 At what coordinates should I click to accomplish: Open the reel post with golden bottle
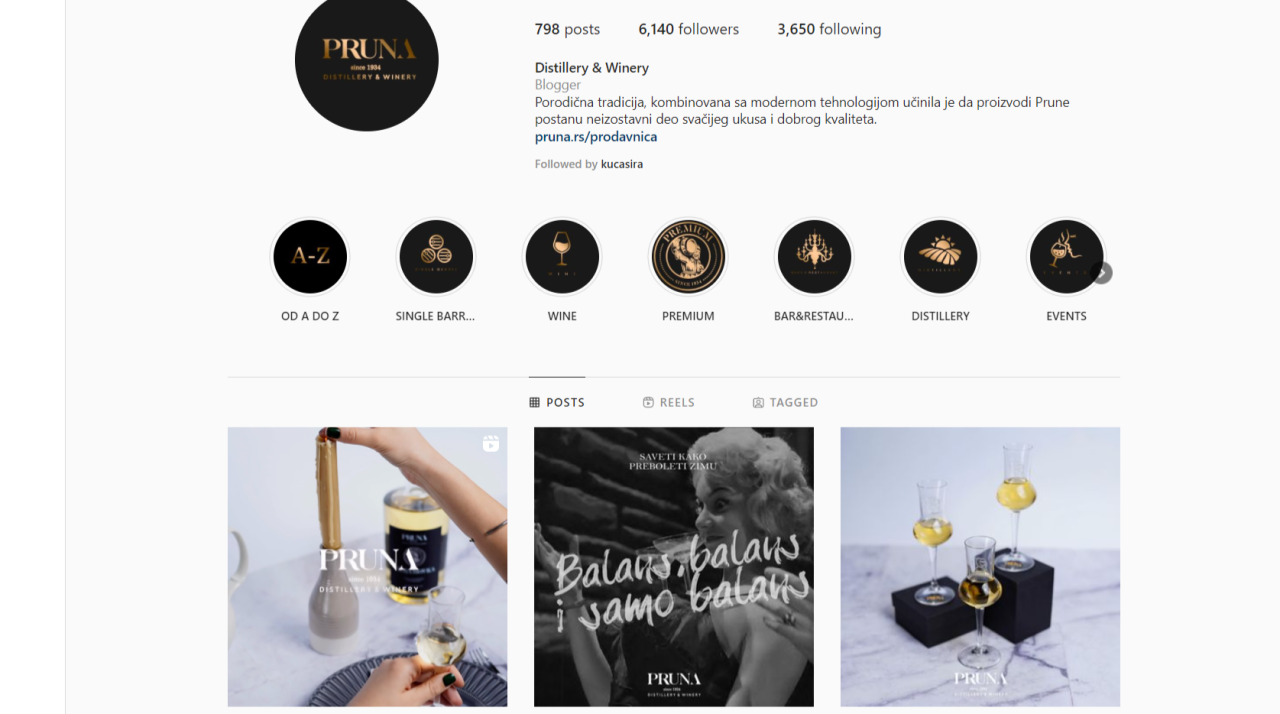[367, 567]
